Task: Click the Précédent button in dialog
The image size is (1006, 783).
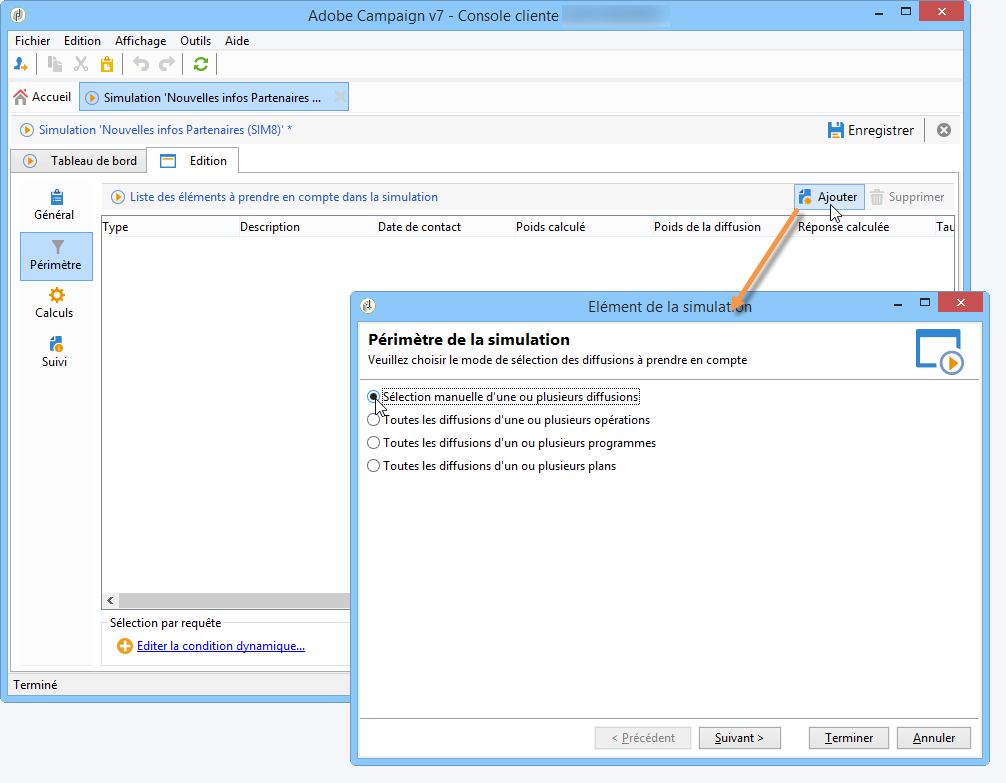Action: coord(643,738)
